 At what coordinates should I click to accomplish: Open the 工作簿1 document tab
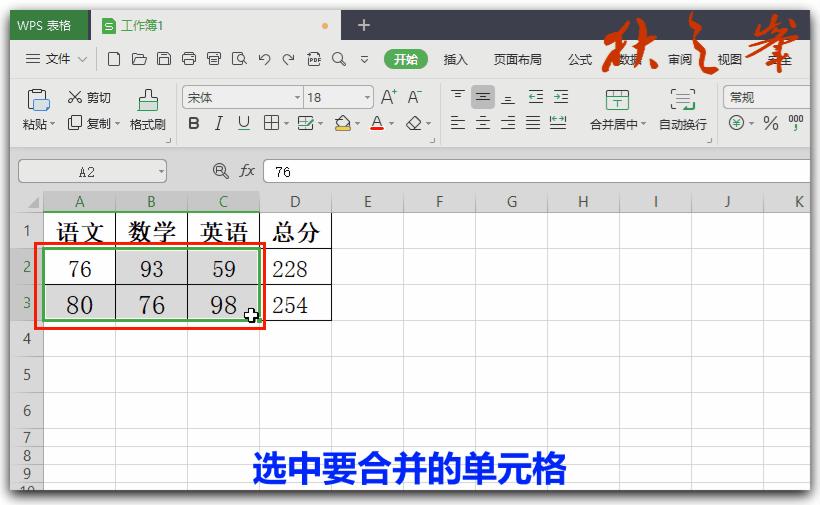[x=215, y=26]
